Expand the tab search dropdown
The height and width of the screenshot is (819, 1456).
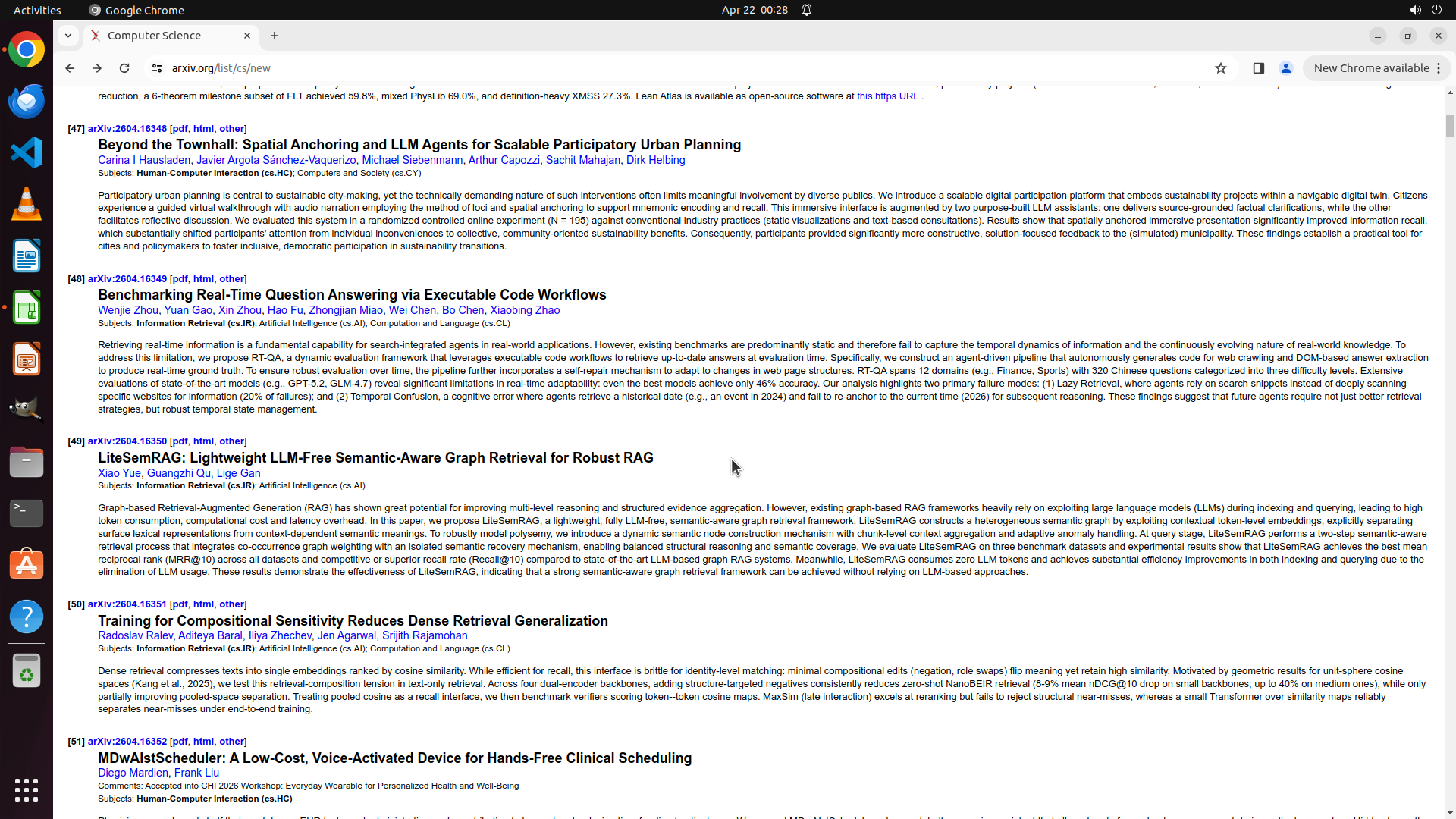pyautogui.click(x=68, y=36)
